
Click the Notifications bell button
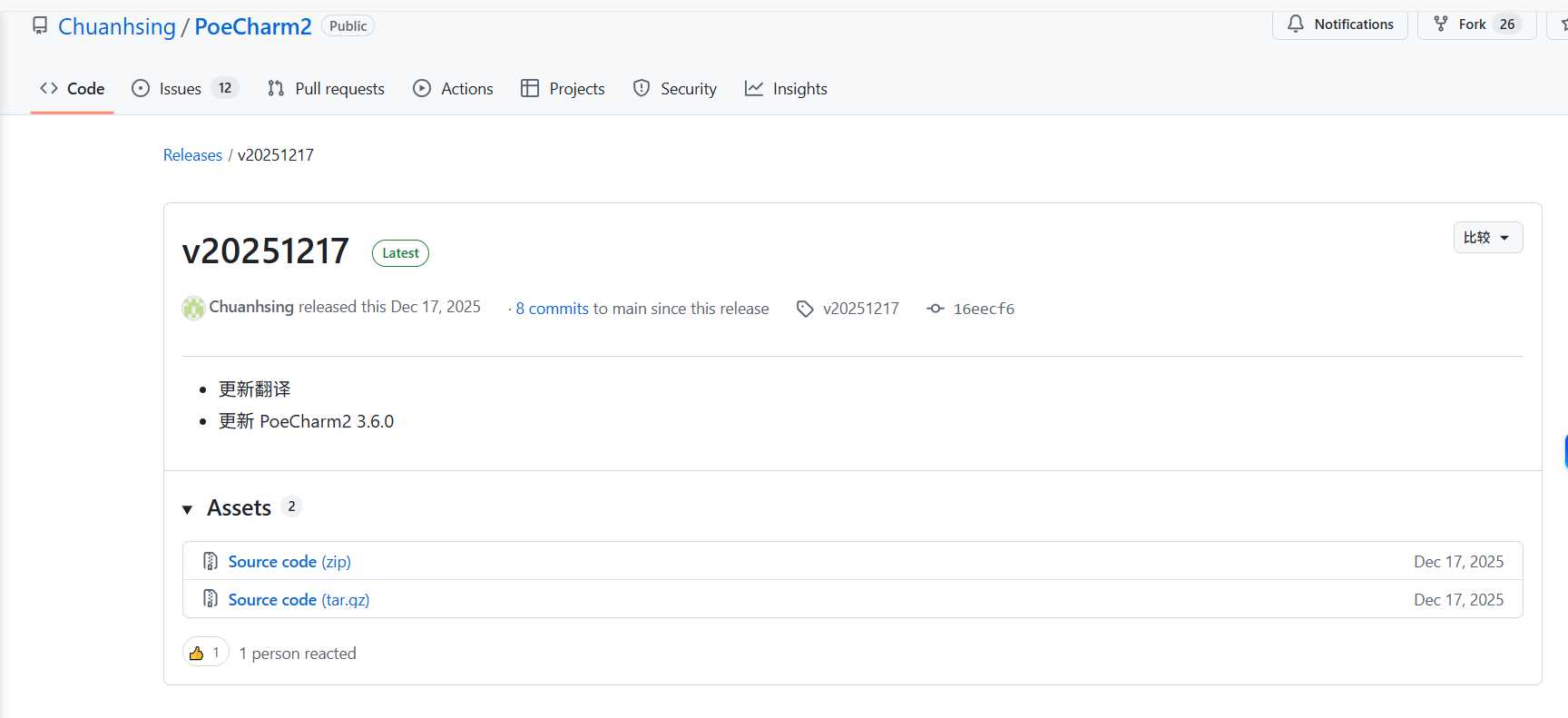click(x=1340, y=25)
